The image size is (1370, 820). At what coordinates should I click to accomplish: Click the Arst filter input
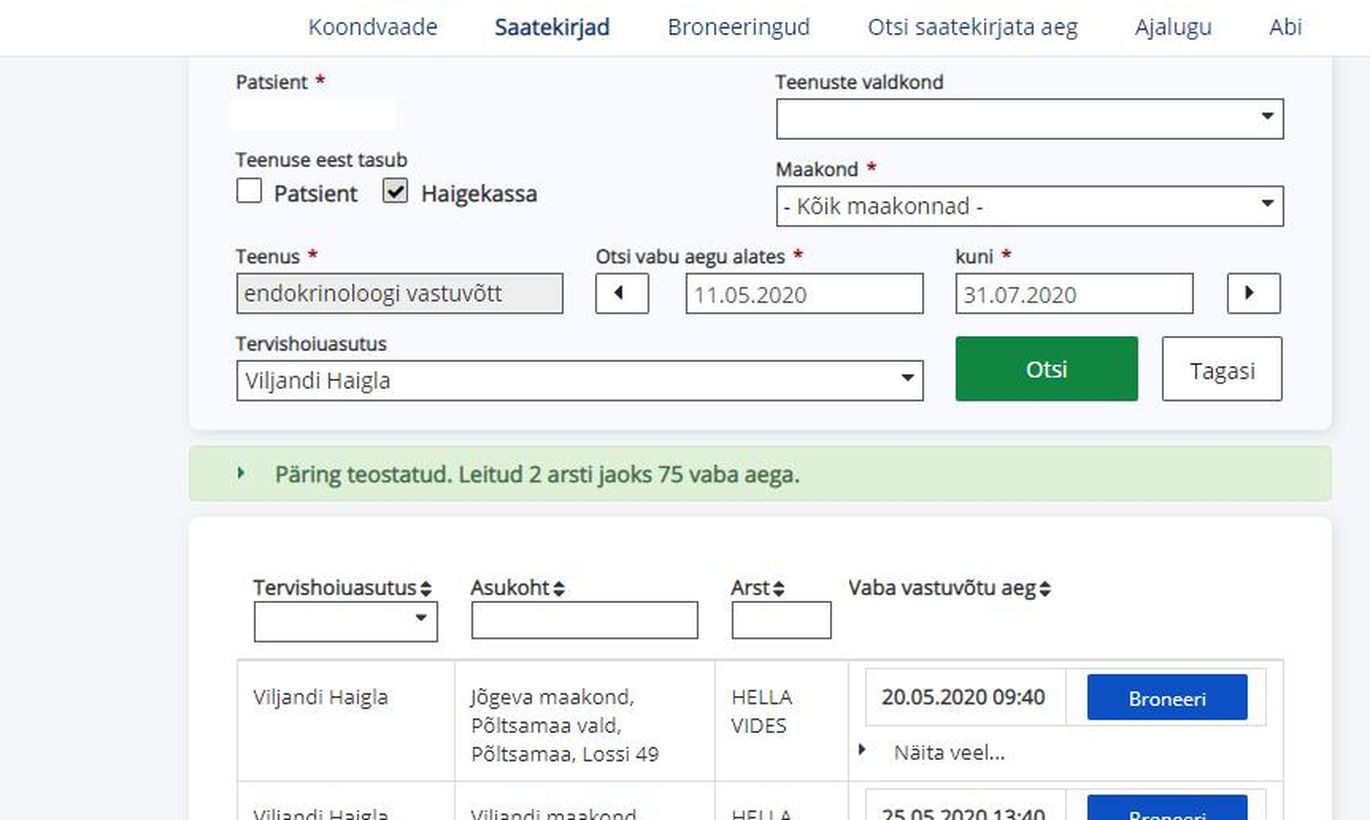click(781, 620)
